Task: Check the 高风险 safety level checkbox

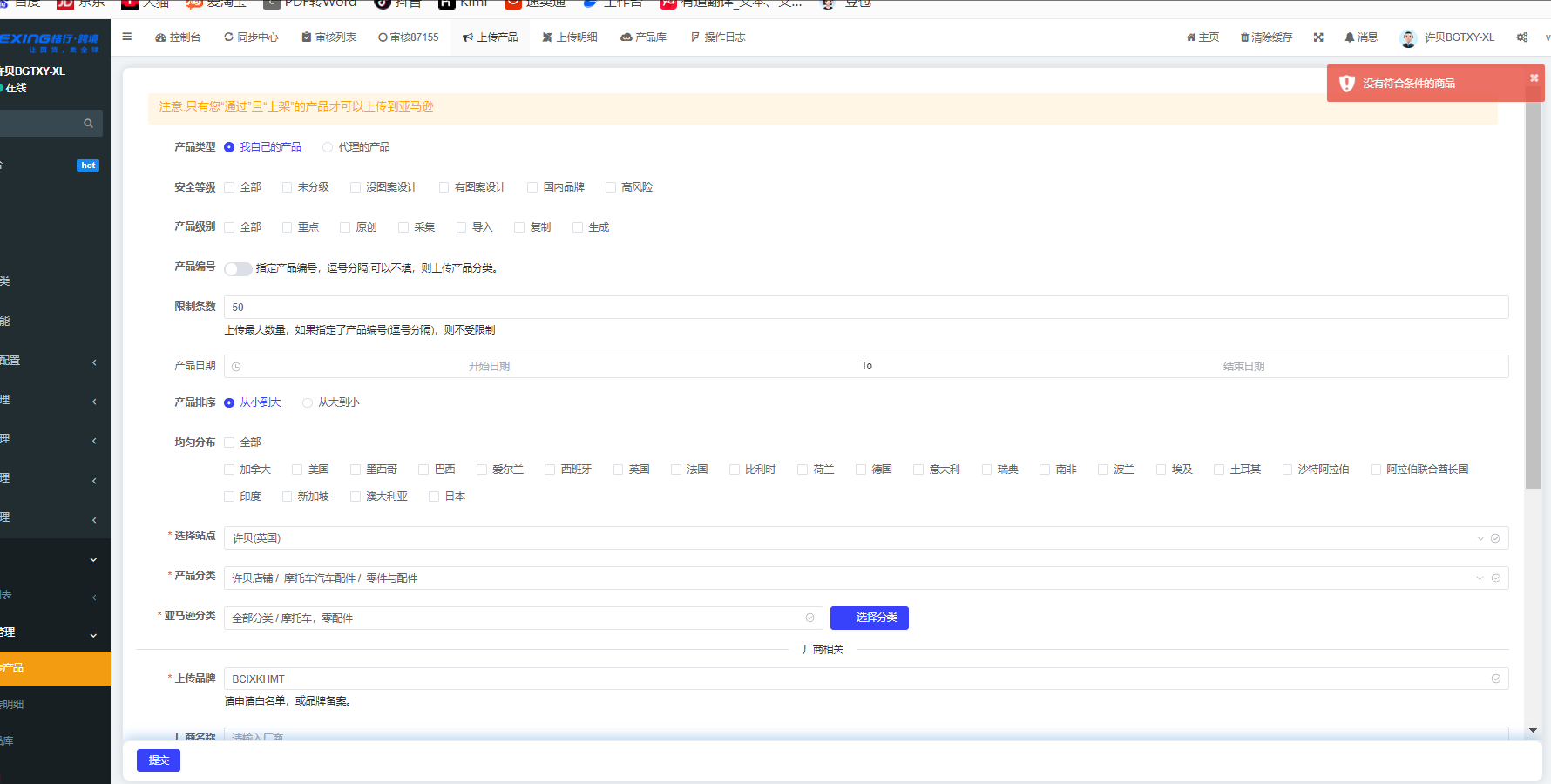Action: [x=611, y=187]
